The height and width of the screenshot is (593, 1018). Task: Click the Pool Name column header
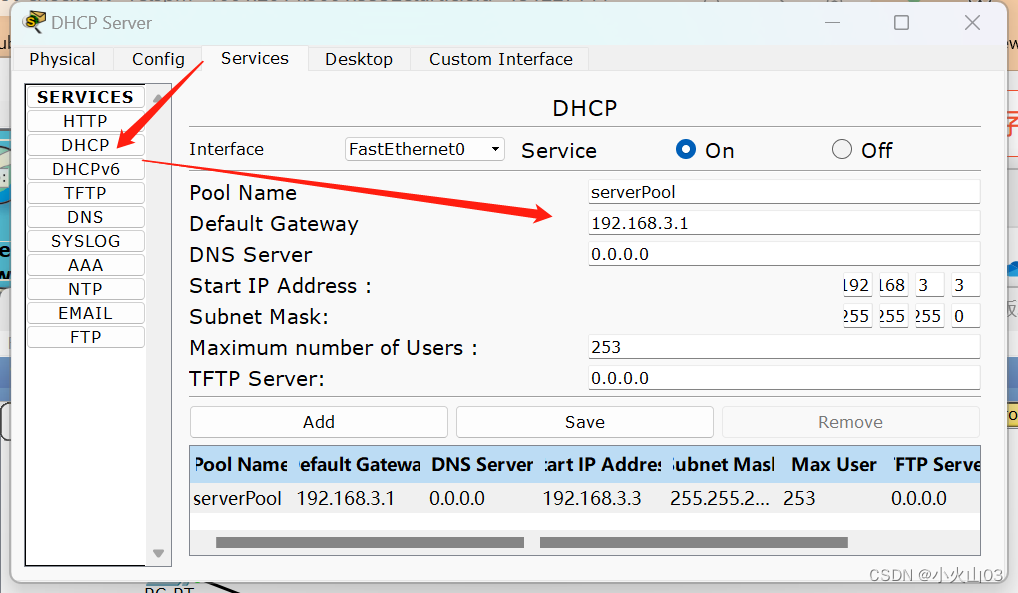(241, 464)
